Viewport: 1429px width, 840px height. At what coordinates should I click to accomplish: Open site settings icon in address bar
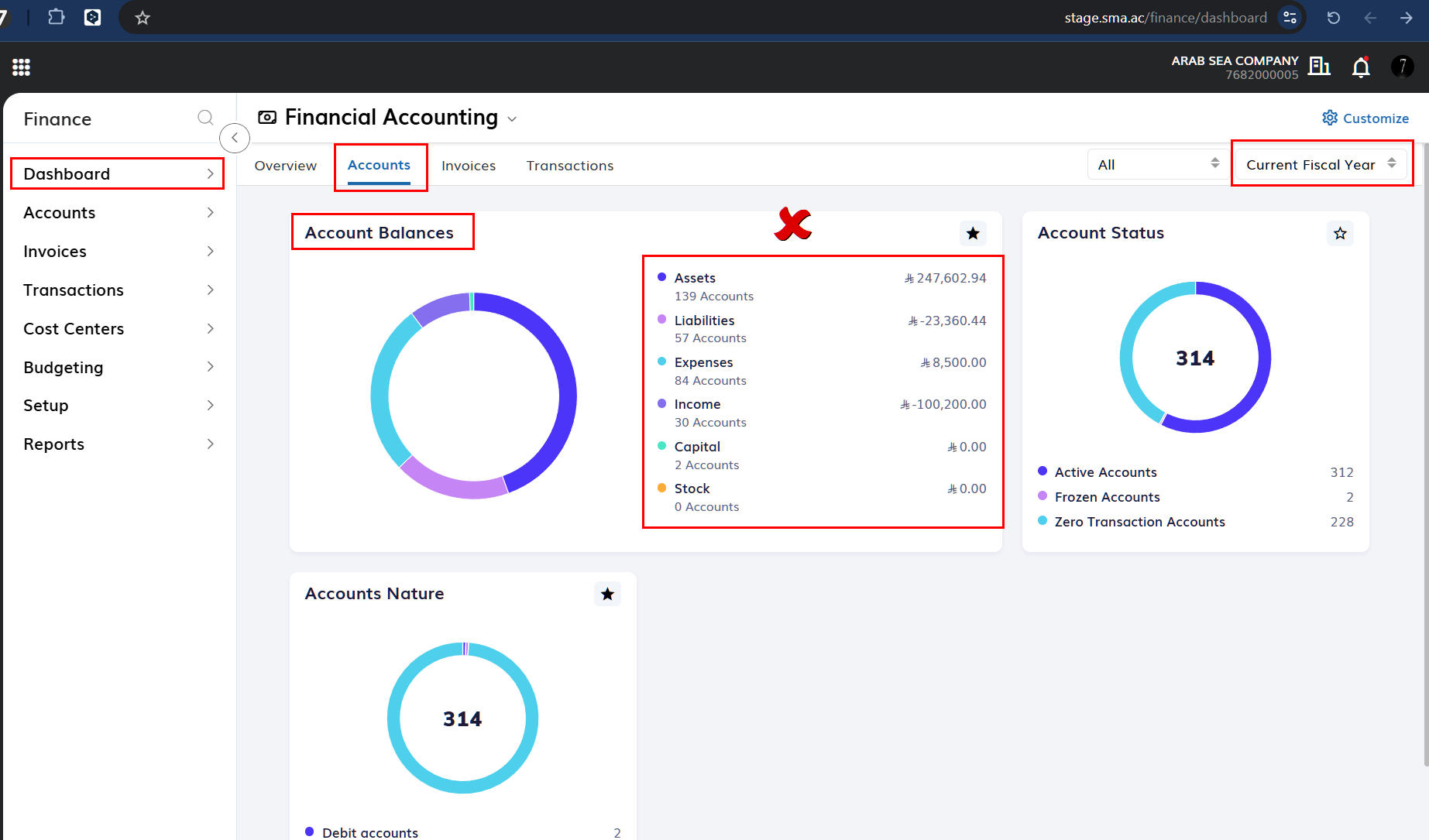click(1290, 18)
